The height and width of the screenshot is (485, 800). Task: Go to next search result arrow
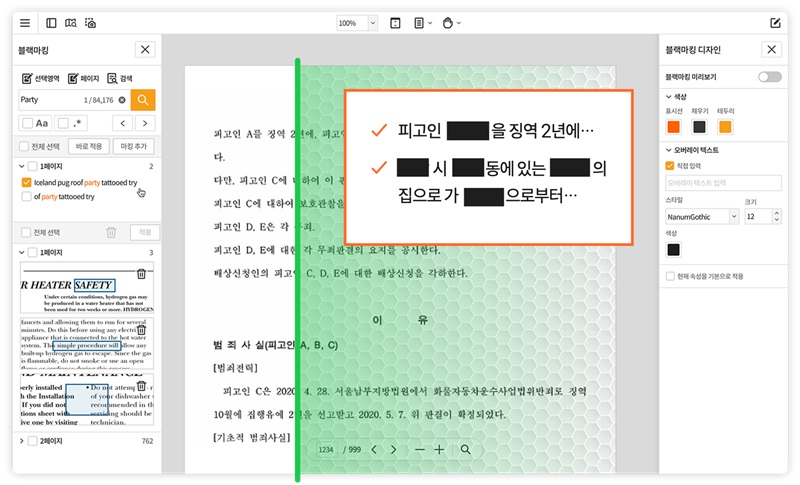pos(148,123)
